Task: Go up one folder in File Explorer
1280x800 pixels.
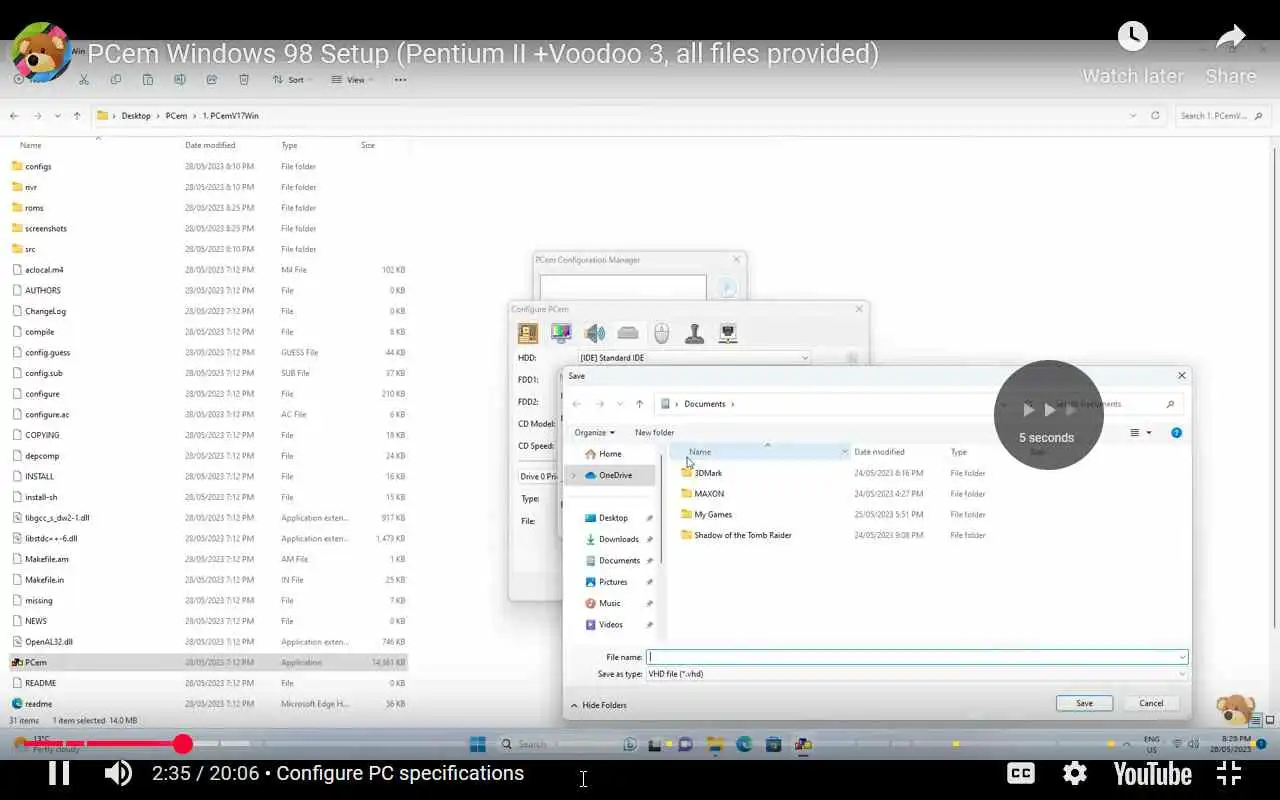Action: pos(77,116)
